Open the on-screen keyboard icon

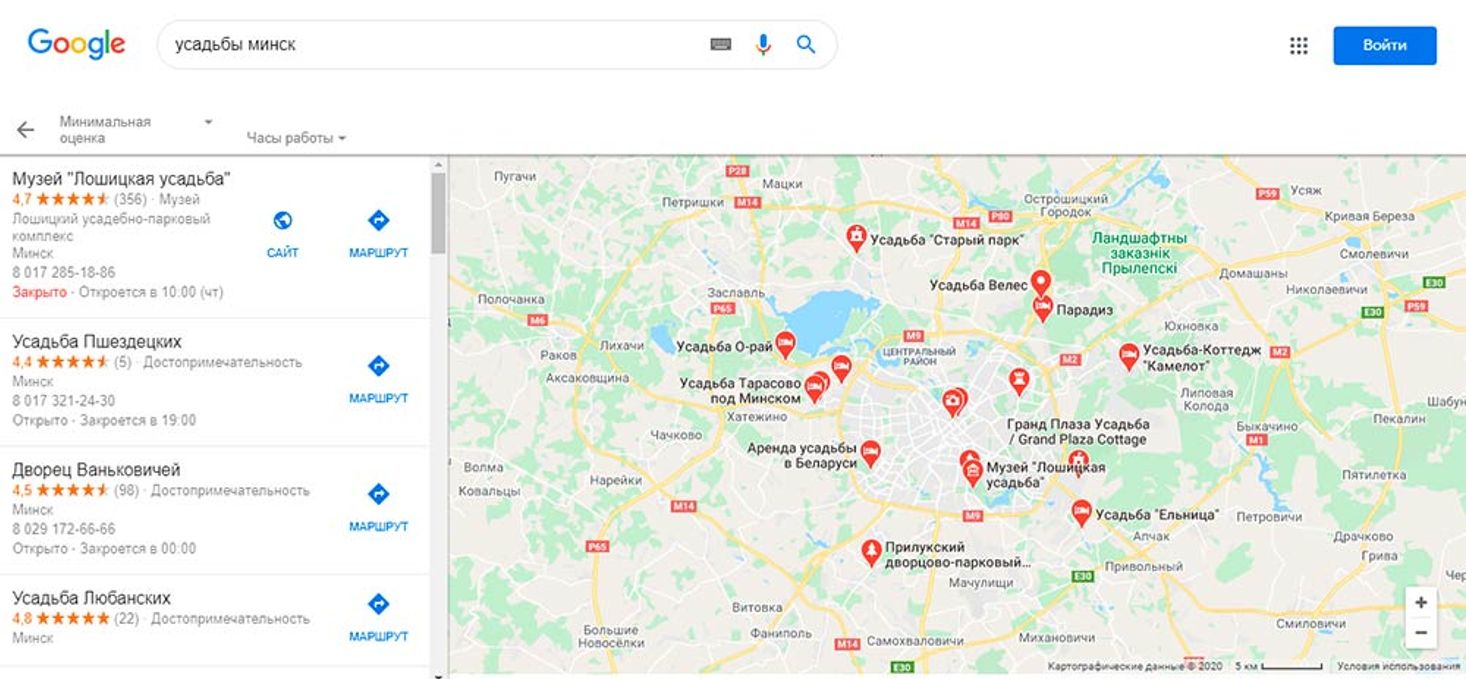721,44
